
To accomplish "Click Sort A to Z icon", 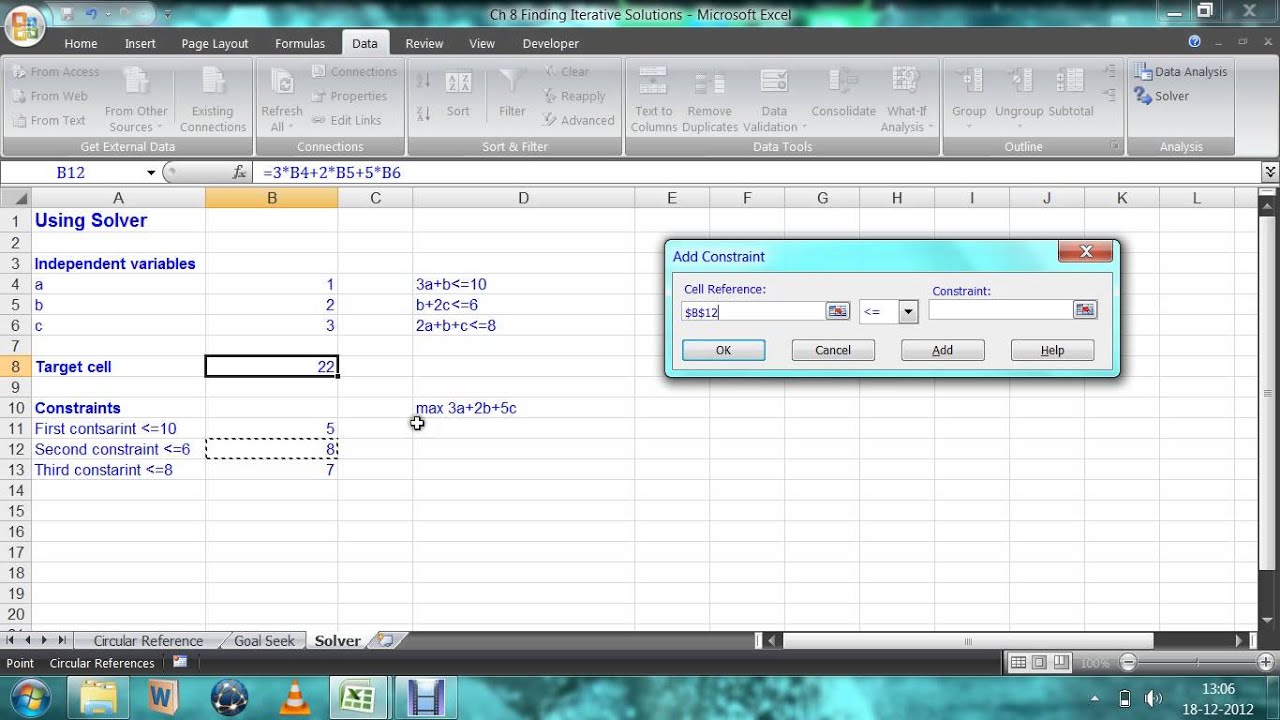I will [x=423, y=81].
